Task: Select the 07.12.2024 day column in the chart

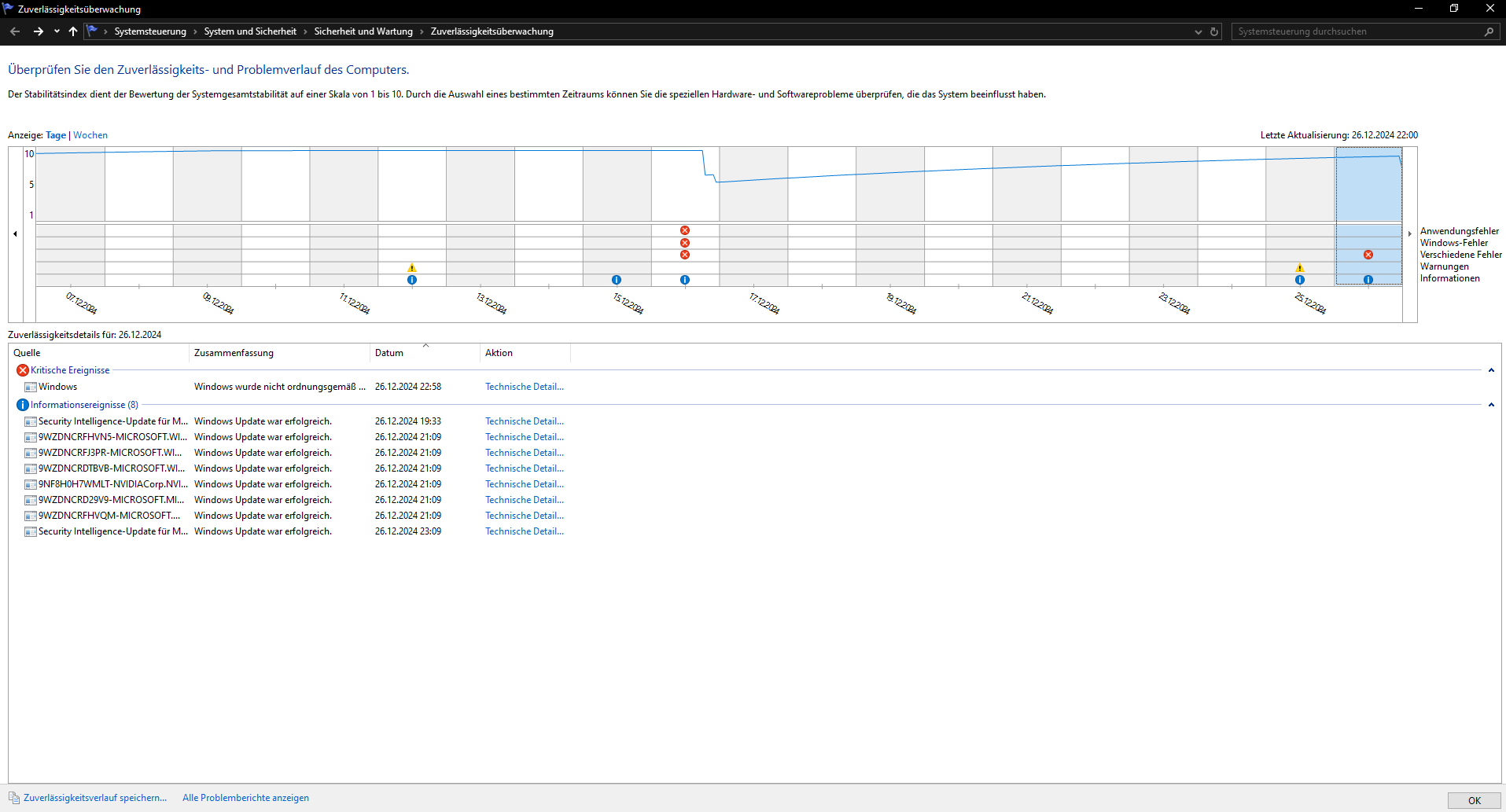Action: click(x=71, y=216)
